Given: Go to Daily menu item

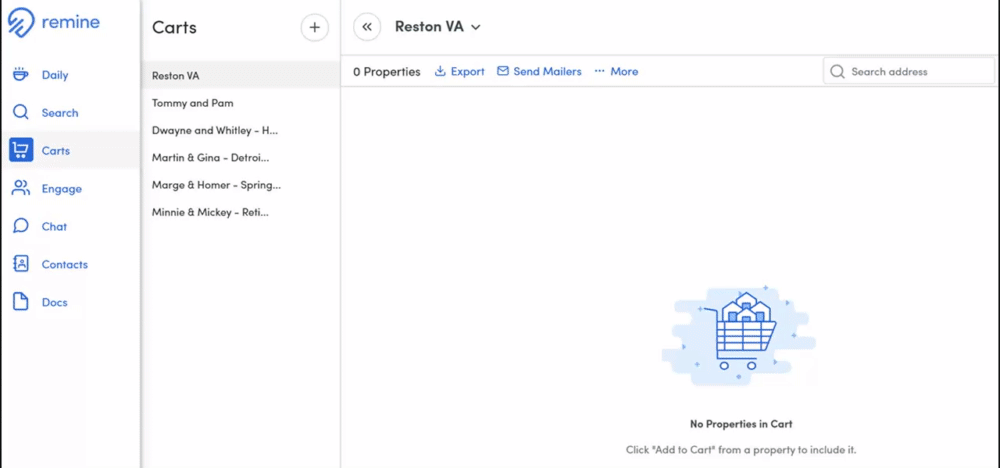Looking at the screenshot, I should [55, 75].
